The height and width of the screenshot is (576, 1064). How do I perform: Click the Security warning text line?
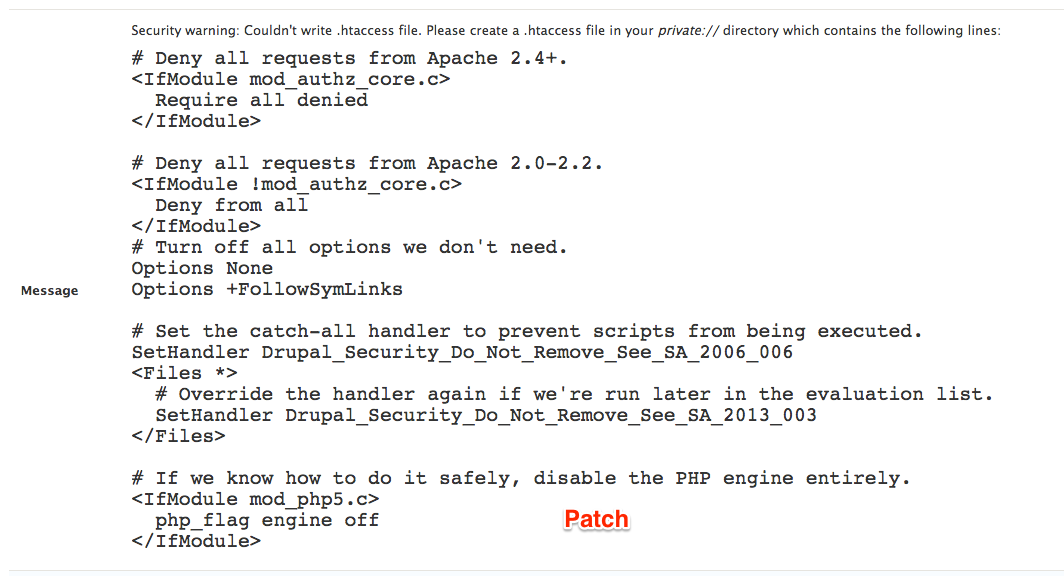(x=566, y=31)
